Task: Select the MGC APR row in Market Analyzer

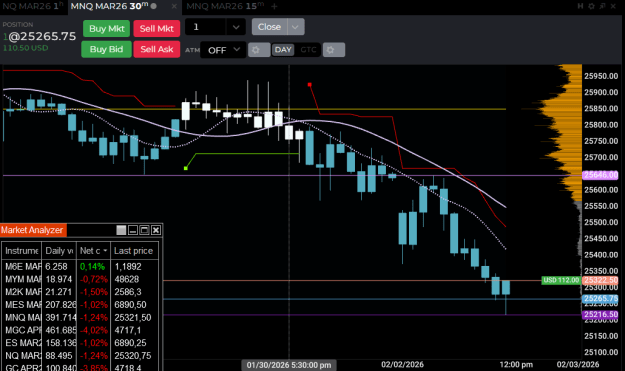Action: (x=80, y=330)
